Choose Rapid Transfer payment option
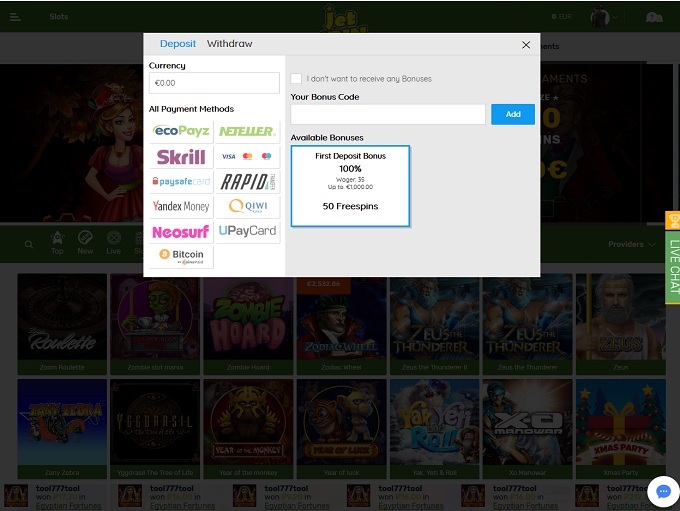Viewport: 680px width, 511px height. 247,181
